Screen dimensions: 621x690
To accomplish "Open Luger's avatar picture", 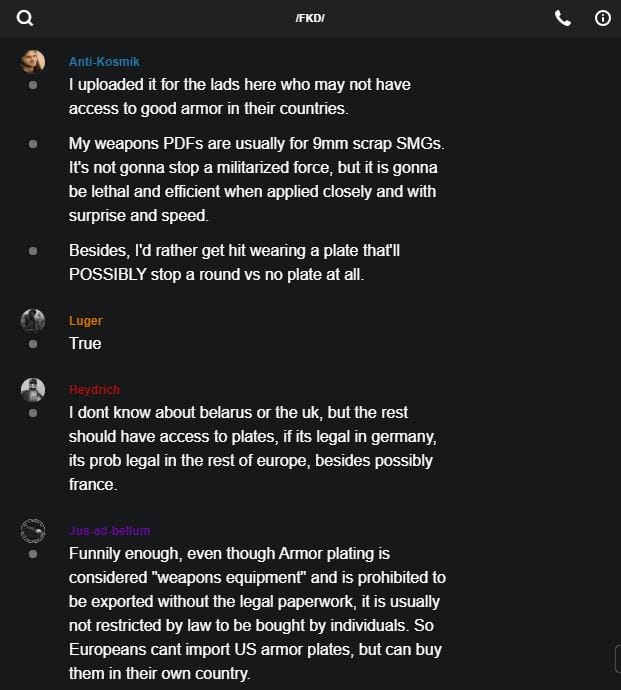I will click(x=33, y=321).
